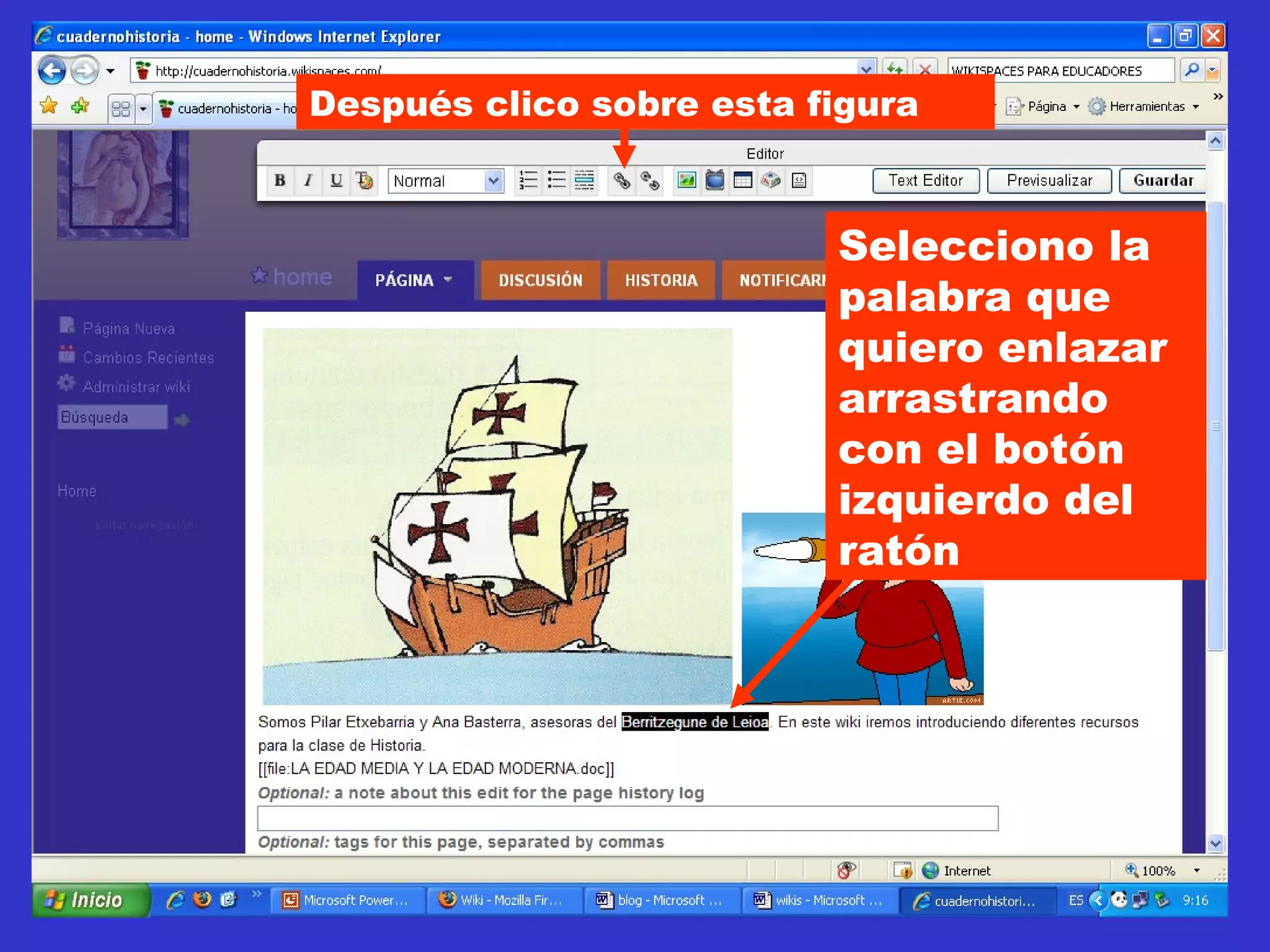This screenshot has width=1270, height=952.
Task: Switch to Wiki - Mozilla Firefox window
Action: point(505,900)
